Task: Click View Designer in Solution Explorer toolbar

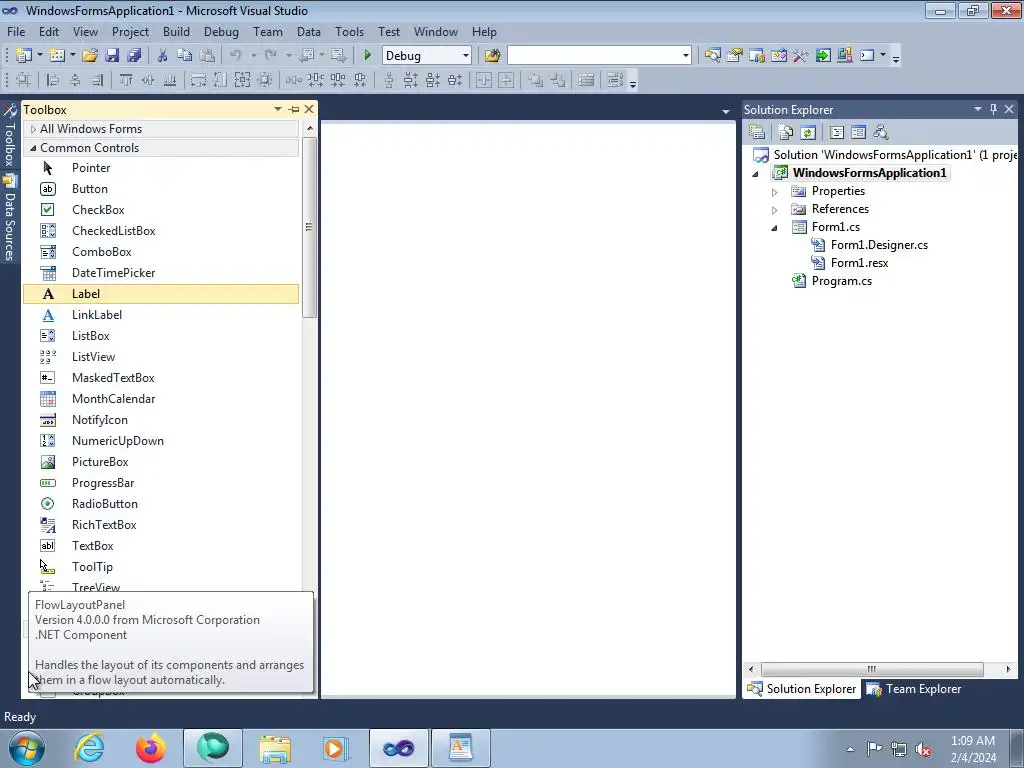Action: 858,133
